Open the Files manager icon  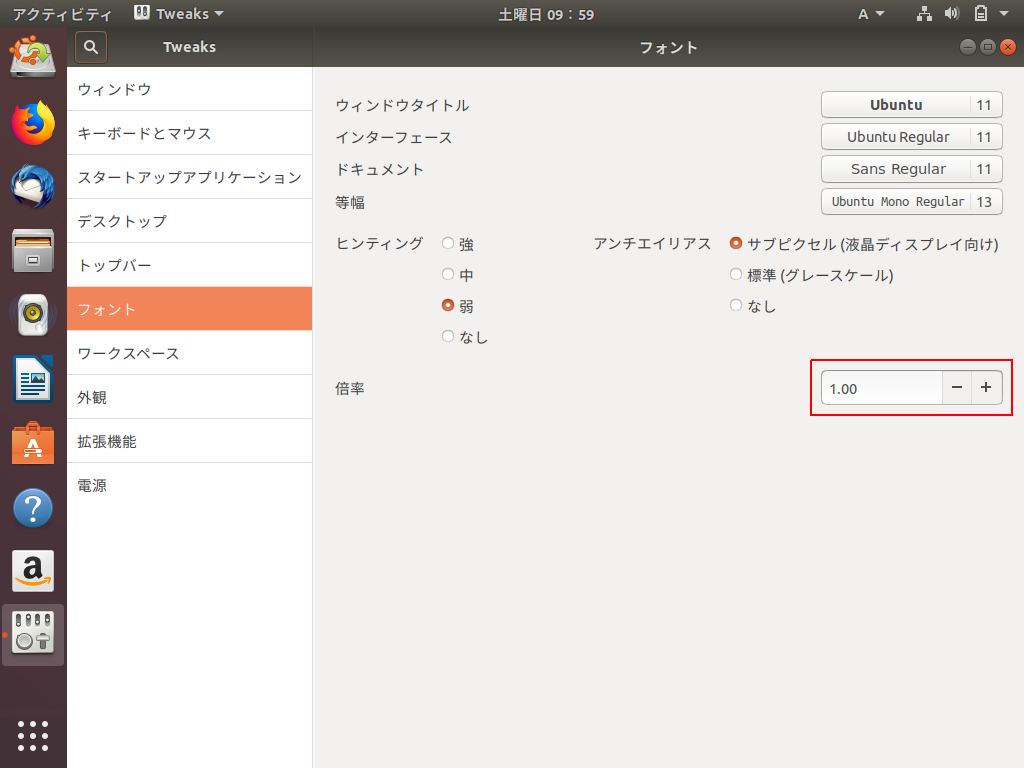[33, 248]
